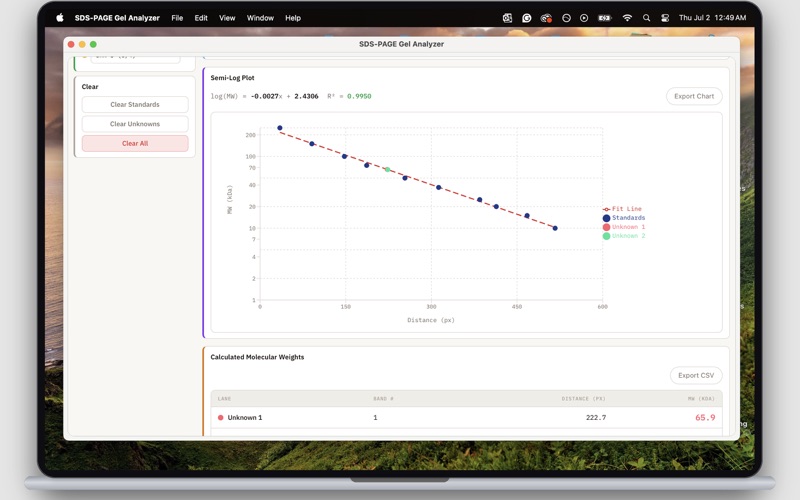800x500 pixels.
Task: Open Control Center from the menu bar
Action: pos(665,18)
